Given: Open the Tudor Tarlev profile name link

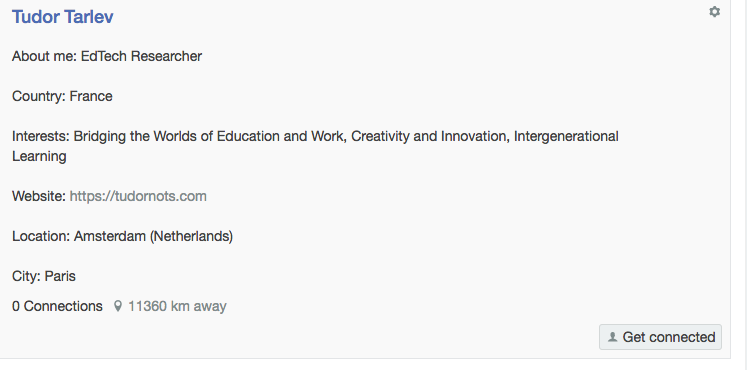Looking at the screenshot, I should (62, 17).
